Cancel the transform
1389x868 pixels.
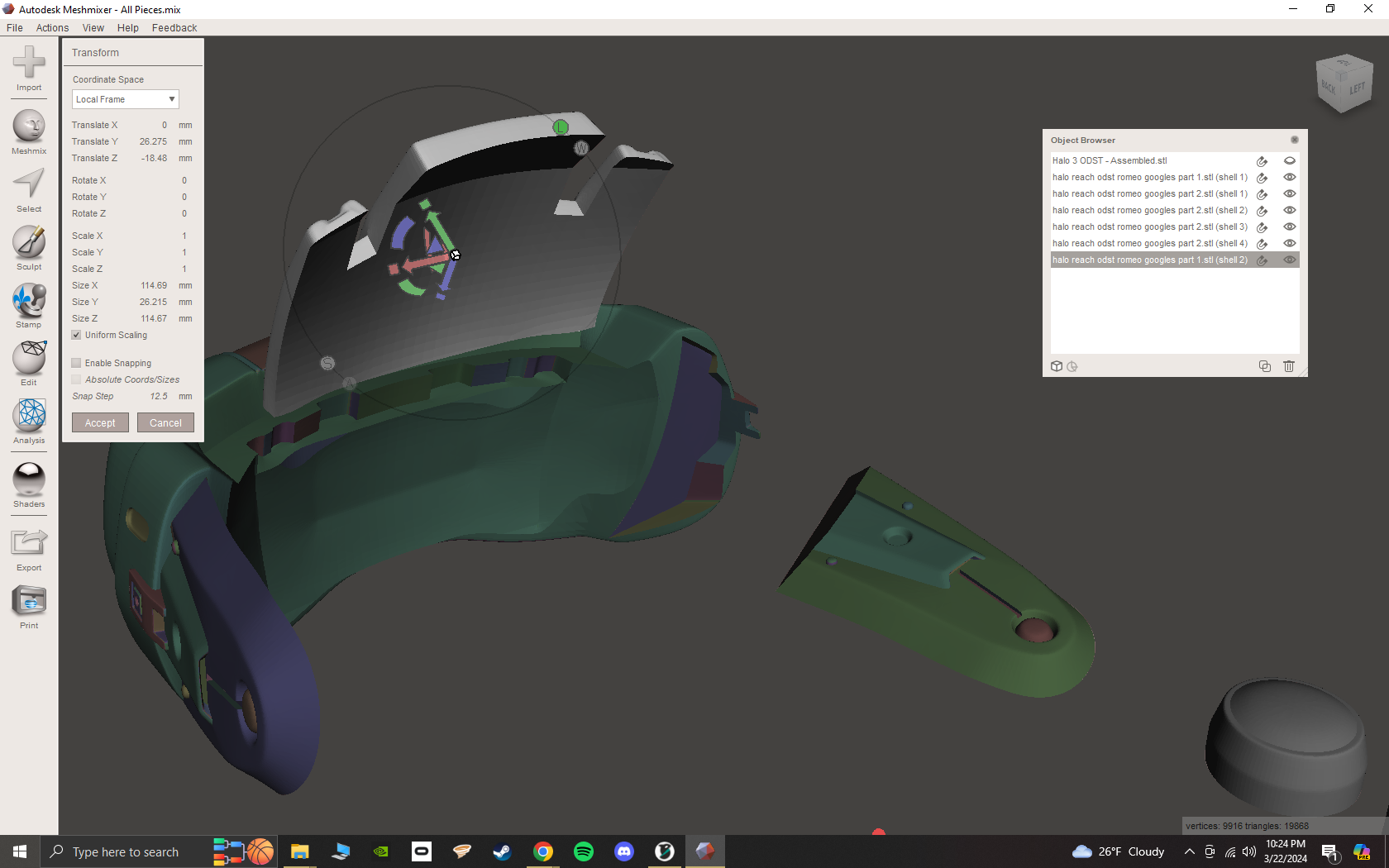(x=165, y=422)
